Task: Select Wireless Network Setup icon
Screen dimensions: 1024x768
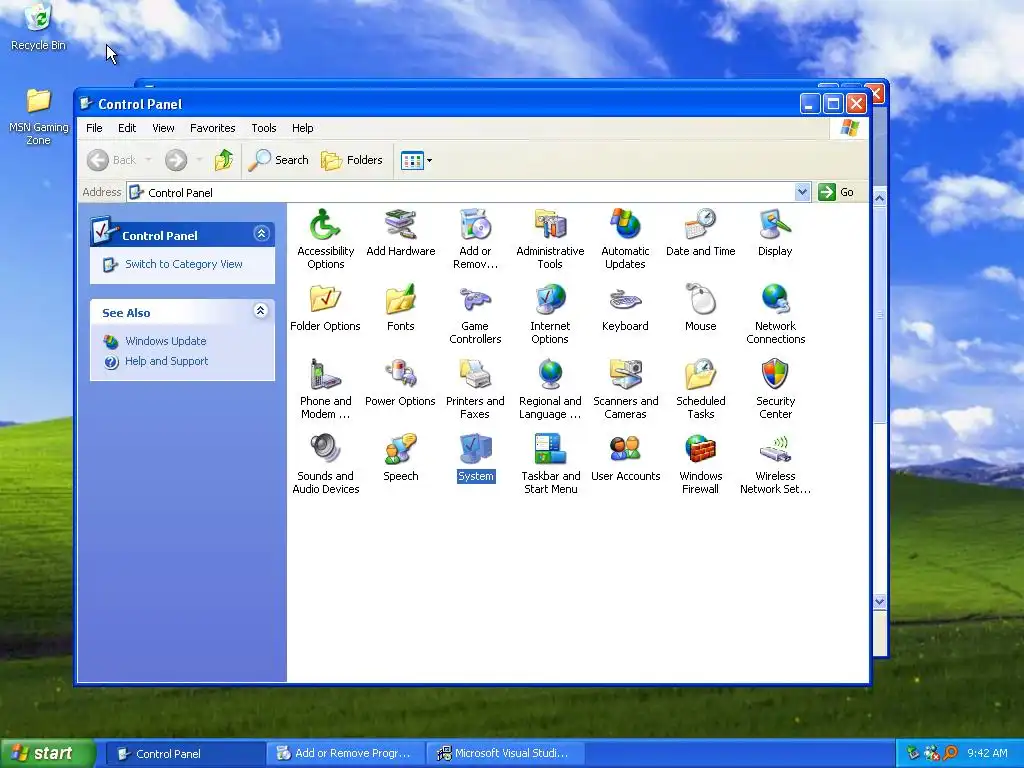Action: click(x=775, y=464)
